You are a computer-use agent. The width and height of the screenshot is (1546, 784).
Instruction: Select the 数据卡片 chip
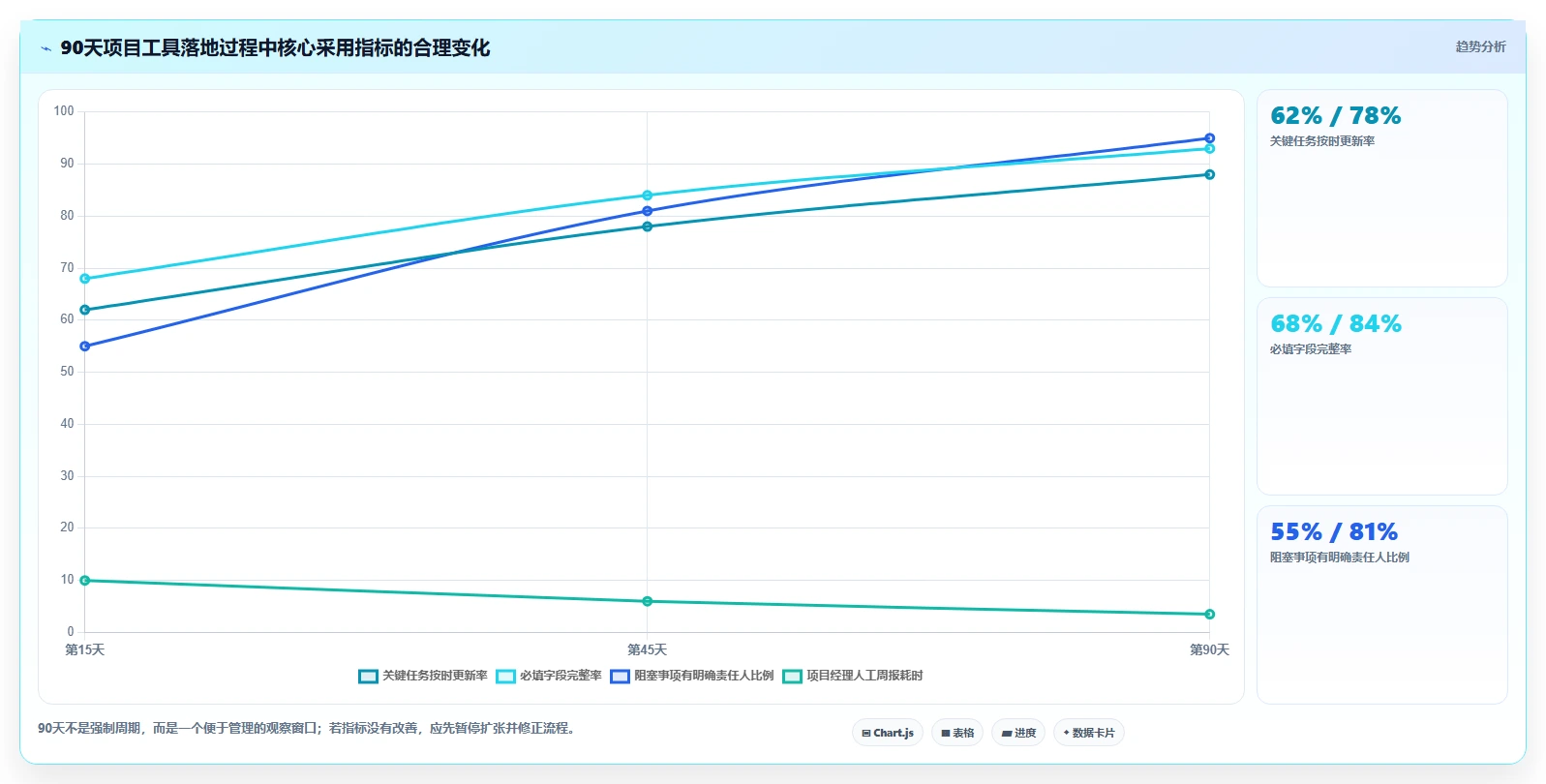tap(1089, 733)
